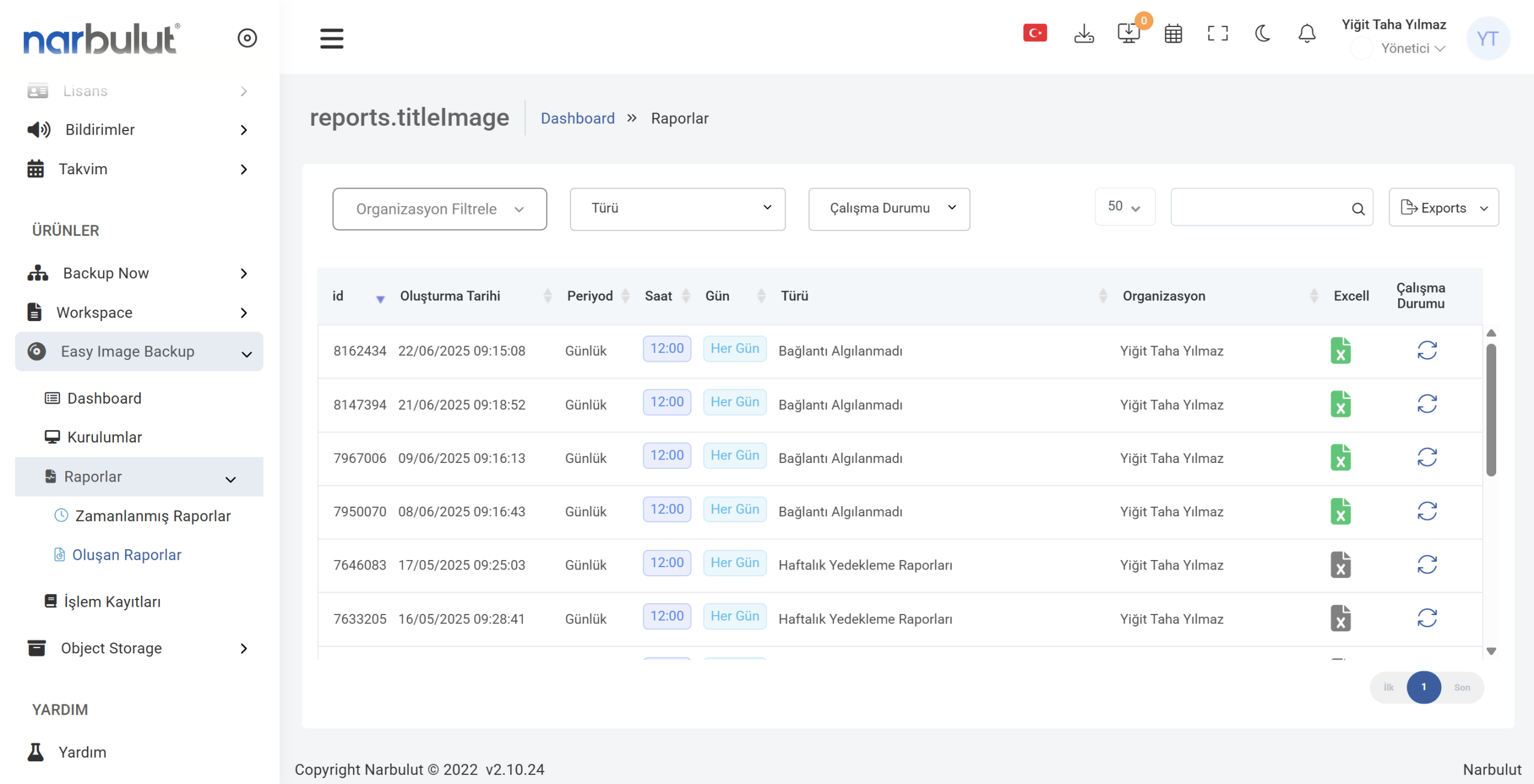Open the notifications bell icon
This screenshot has height=784, width=1534.
click(x=1306, y=34)
